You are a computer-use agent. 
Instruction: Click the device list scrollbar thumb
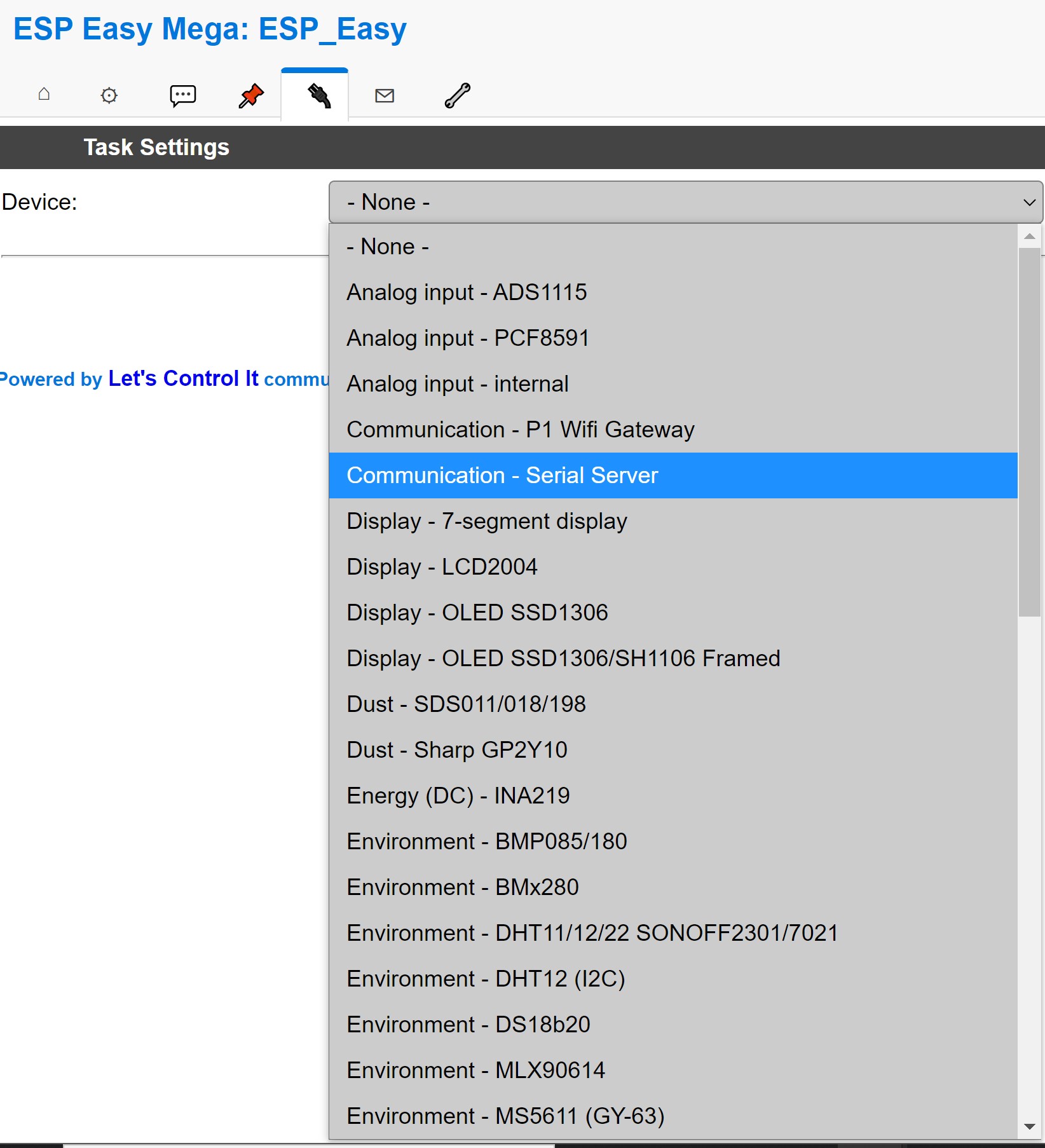point(1030,432)
